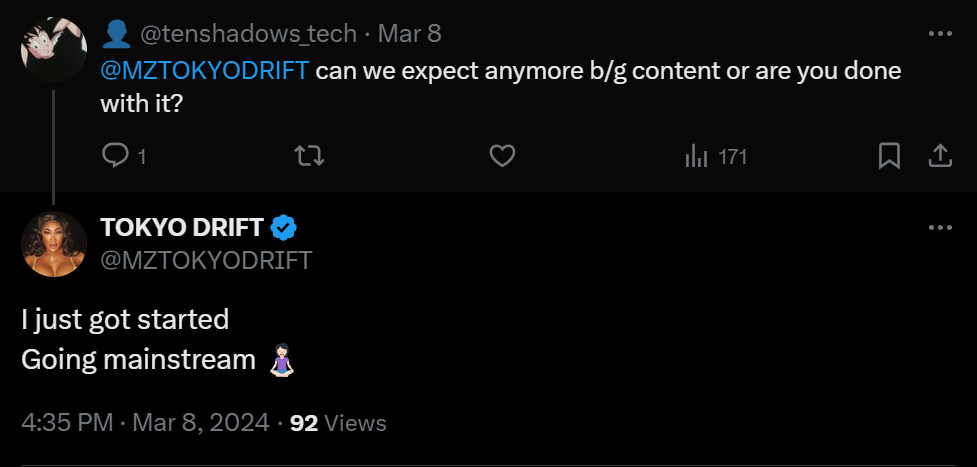Click the TOKYO DRIFT display name
The width and height of the screenshot is (977, 467).
coord(181,228)
